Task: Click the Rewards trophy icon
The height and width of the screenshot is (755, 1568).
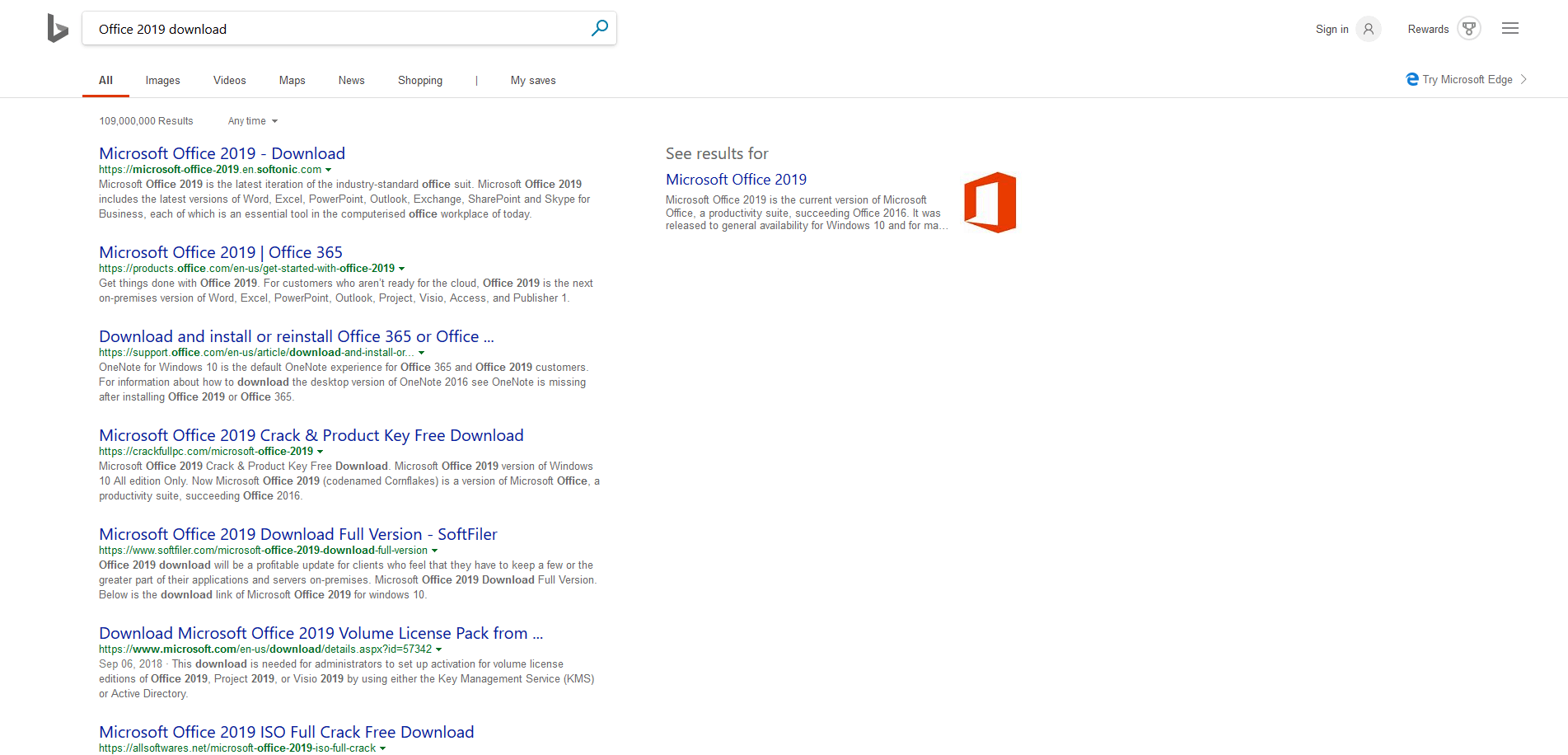Action: [x=1468, y=29]
